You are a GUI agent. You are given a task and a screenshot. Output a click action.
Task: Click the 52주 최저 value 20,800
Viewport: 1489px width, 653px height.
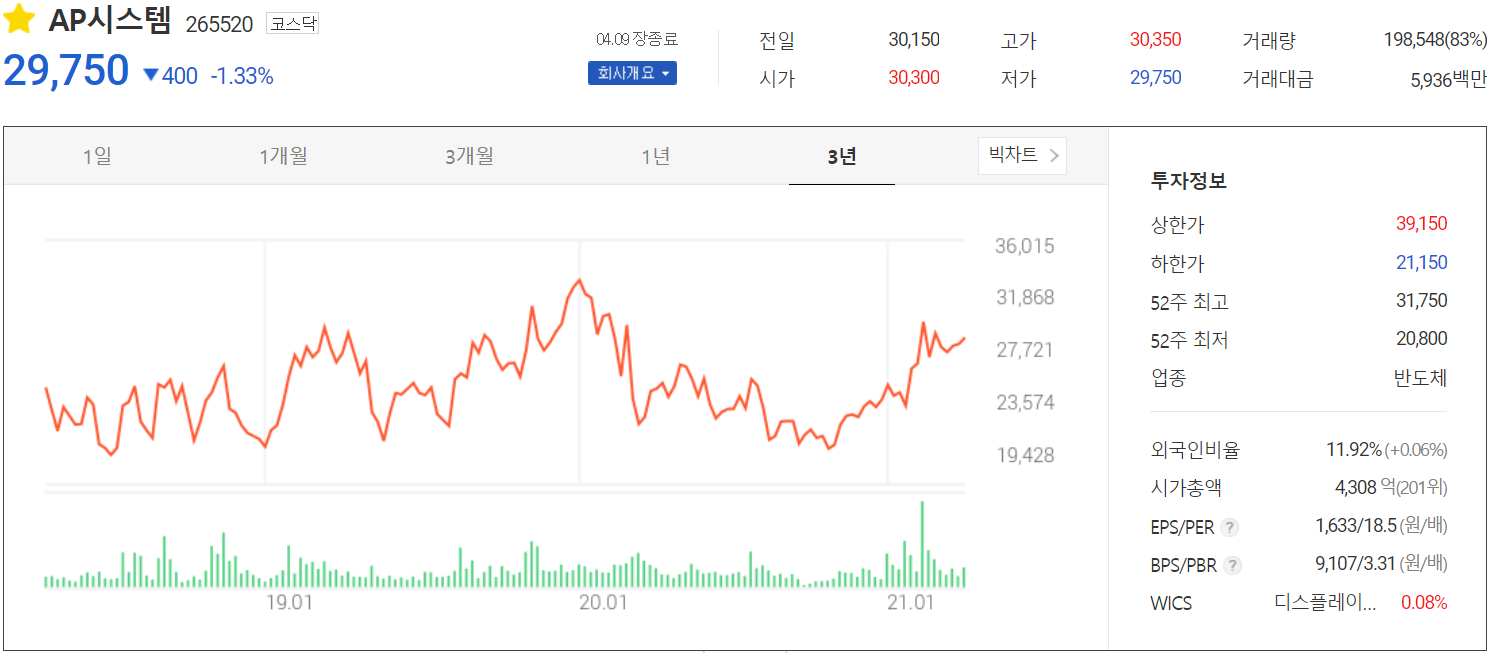point(1421,339)
